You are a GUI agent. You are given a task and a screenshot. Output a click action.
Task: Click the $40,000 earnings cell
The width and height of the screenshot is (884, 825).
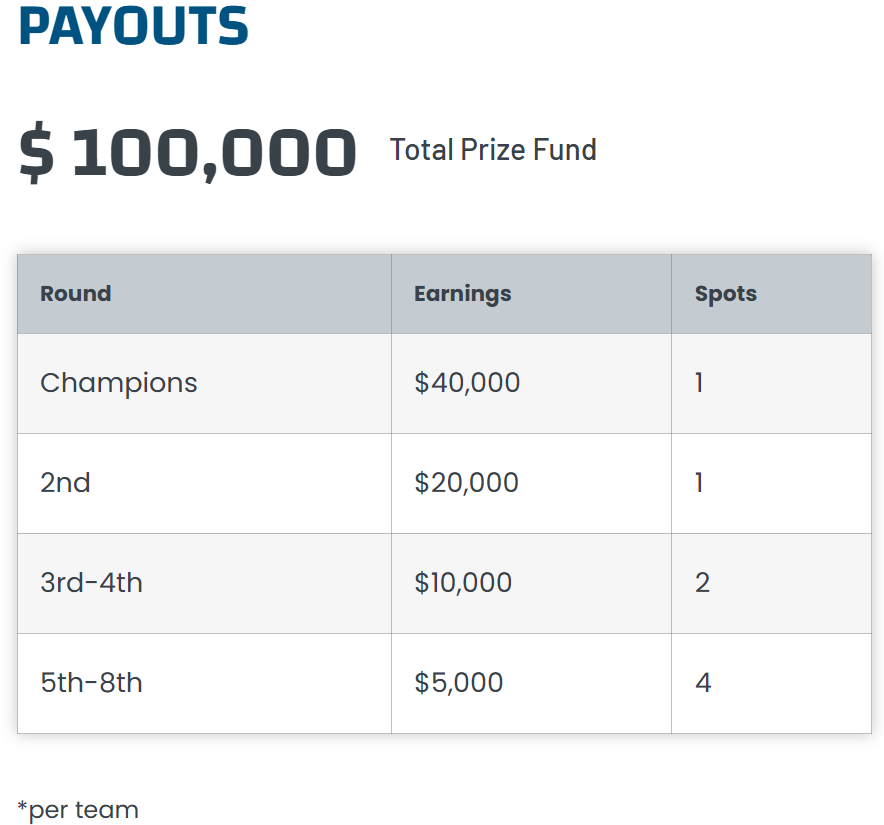click(x=467, y=383)
